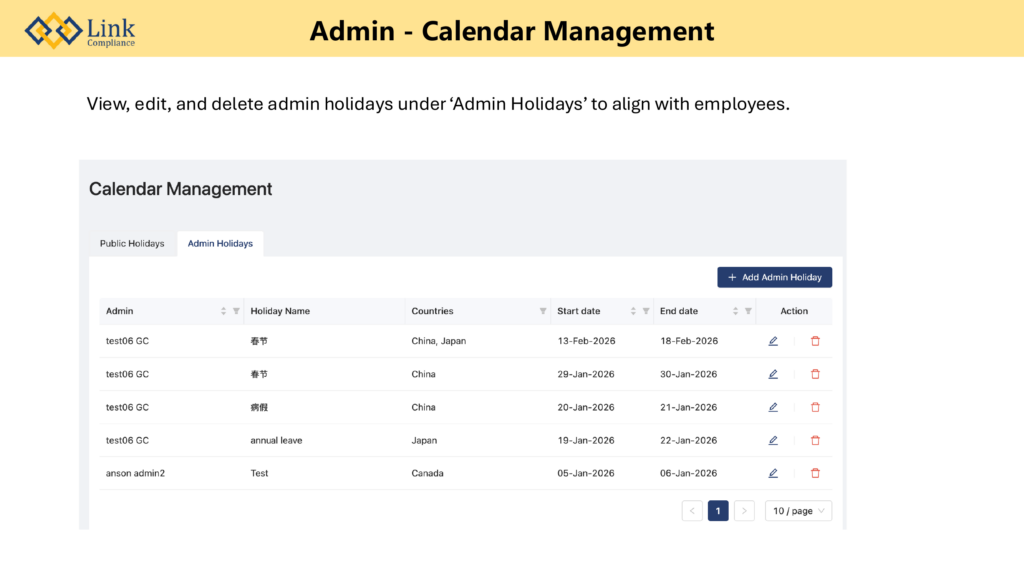Open the Countries column filter

543,311
